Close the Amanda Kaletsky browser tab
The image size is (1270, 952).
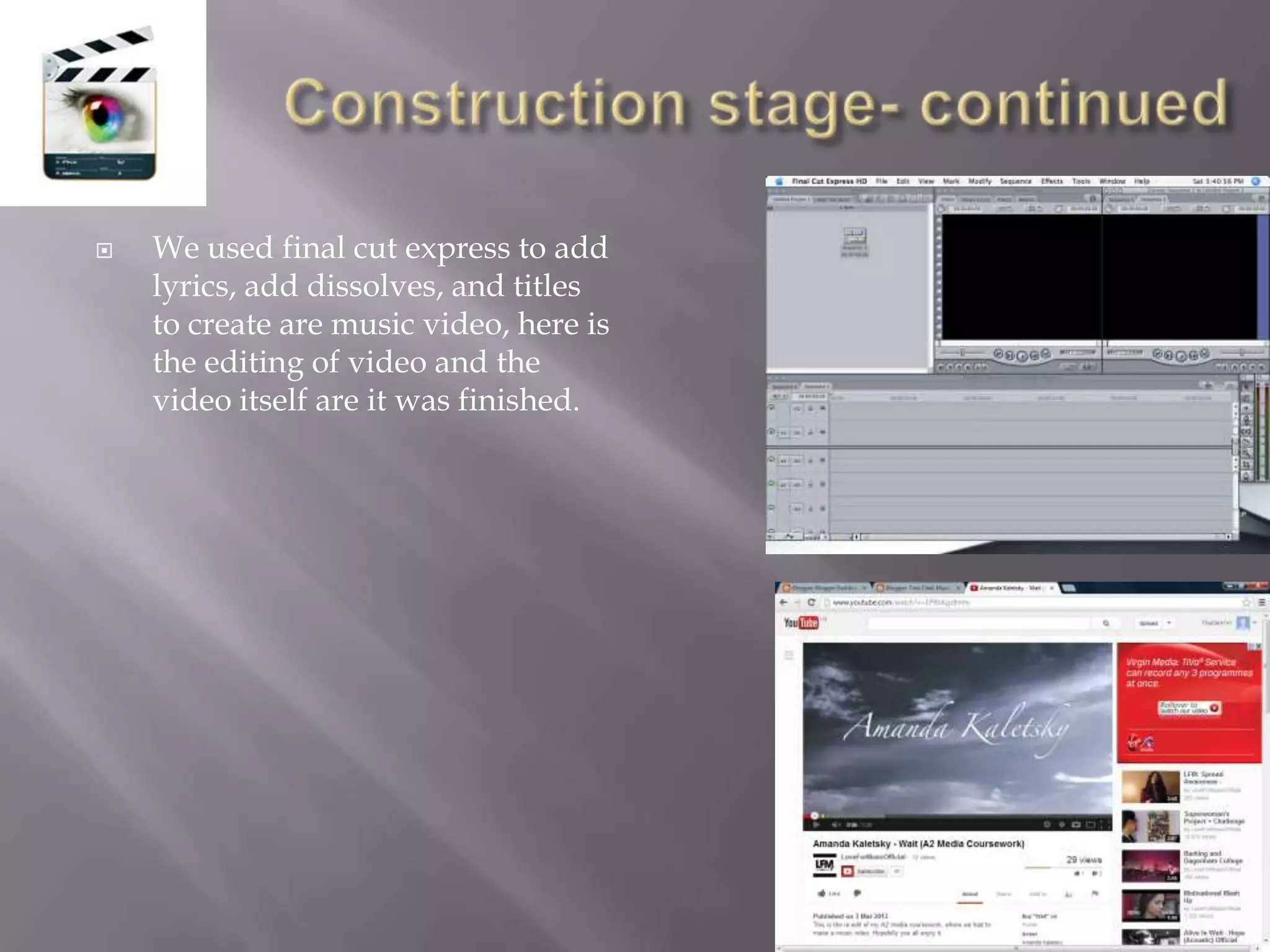tap(1052, 588)
